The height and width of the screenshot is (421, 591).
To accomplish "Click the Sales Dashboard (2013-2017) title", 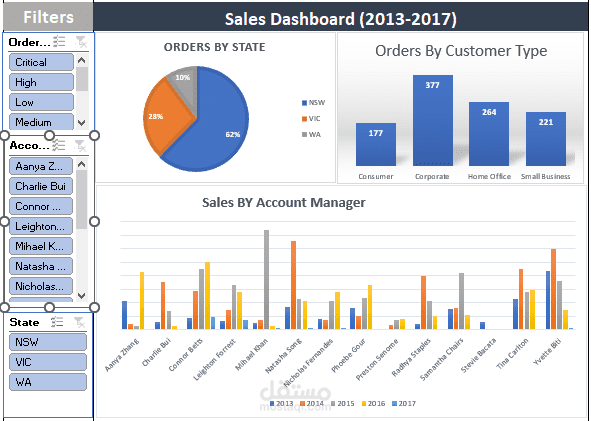I will pos(341,19).
